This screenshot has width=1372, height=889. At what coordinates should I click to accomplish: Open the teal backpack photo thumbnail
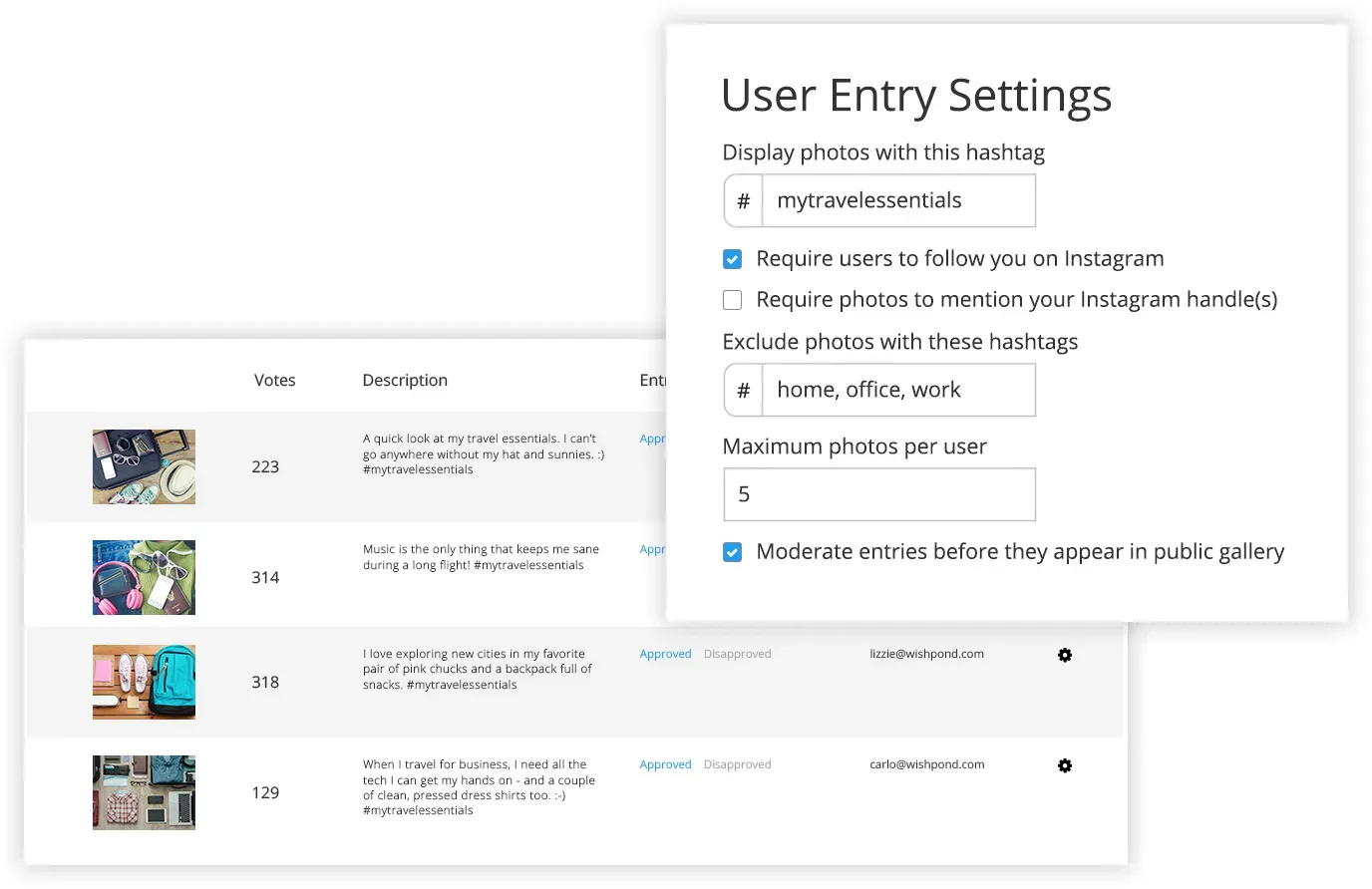(x=144, y=683)
